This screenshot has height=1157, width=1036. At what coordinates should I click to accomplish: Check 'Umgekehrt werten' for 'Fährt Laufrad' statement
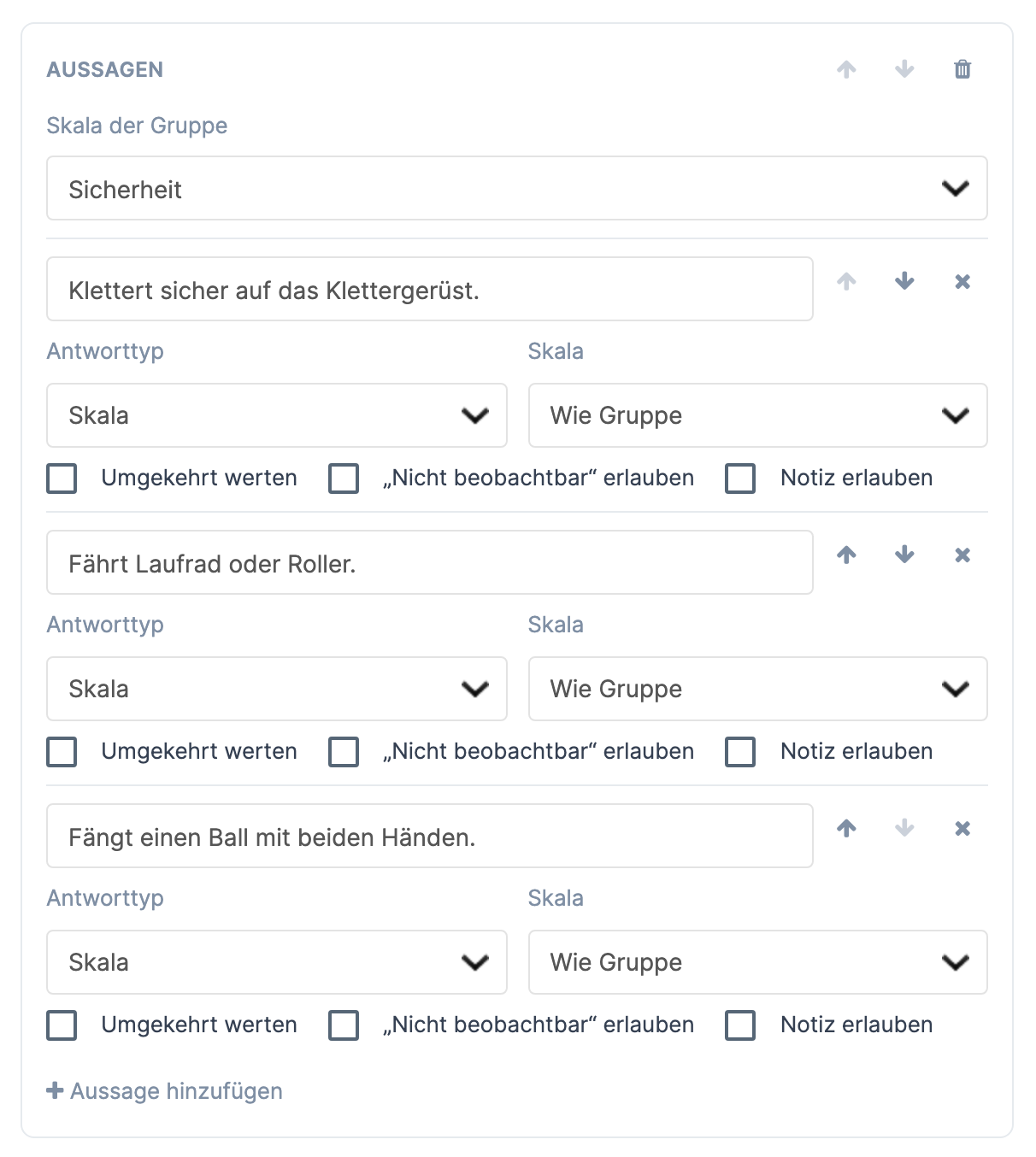pyautogui.click(x=62, y=752)
